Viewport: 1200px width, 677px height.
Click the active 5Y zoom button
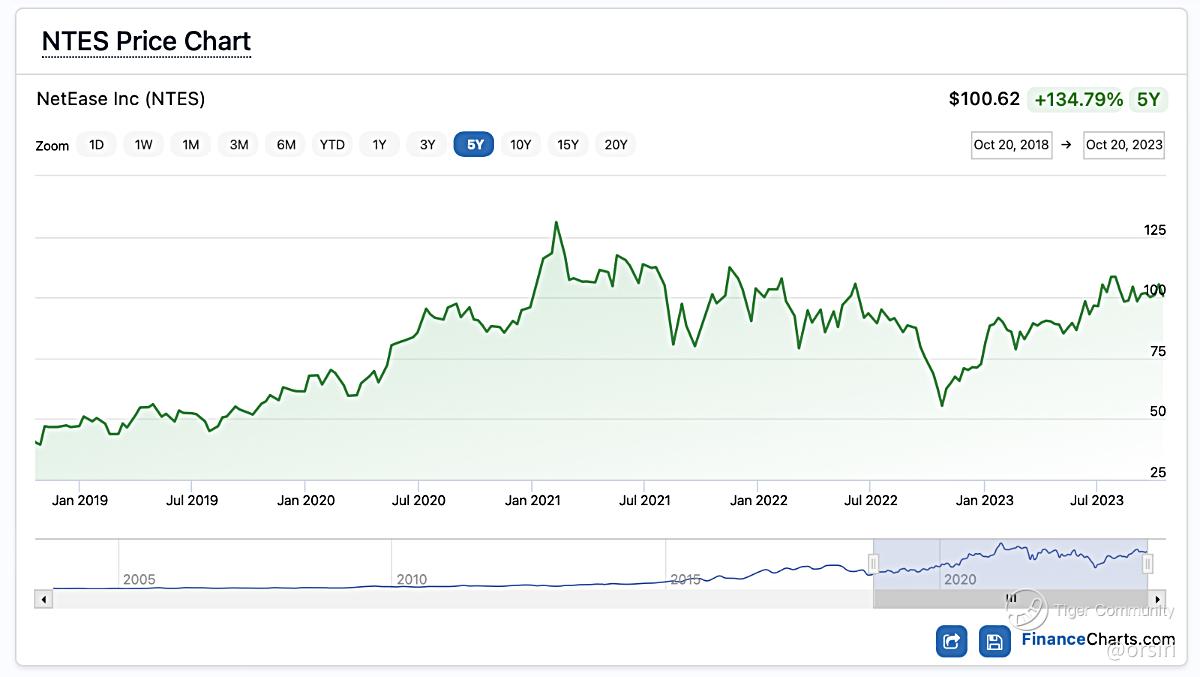(x=474, y=144)
